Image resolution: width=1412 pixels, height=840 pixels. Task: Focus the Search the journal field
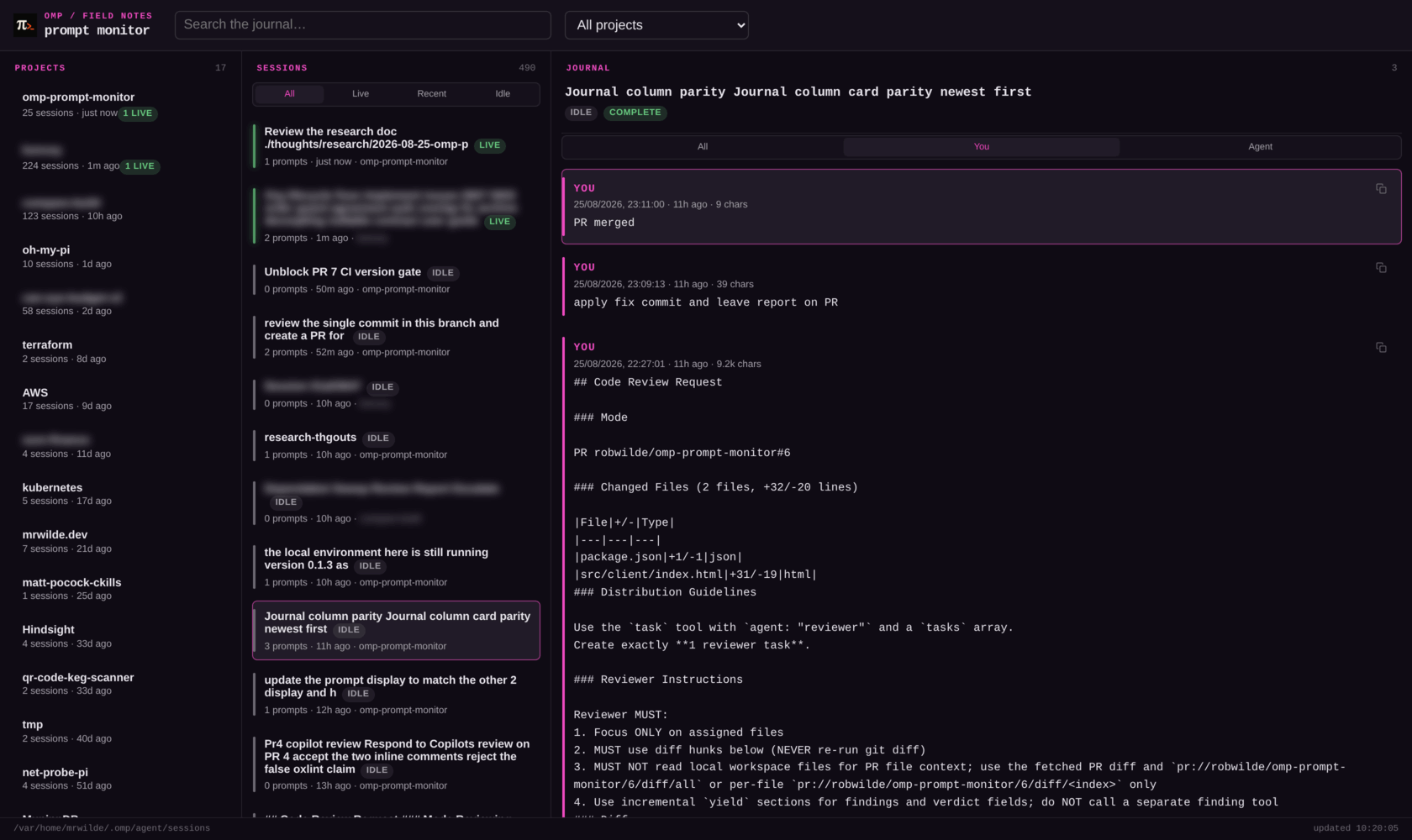tap(363, 25)
